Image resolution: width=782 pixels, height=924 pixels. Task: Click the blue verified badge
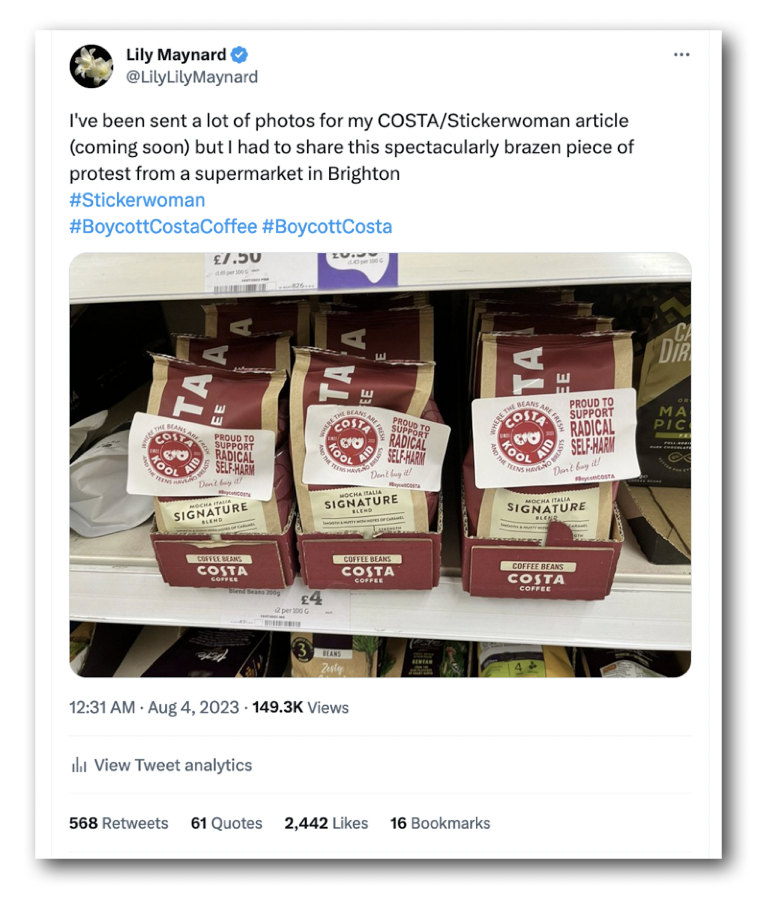coord(240,55)
